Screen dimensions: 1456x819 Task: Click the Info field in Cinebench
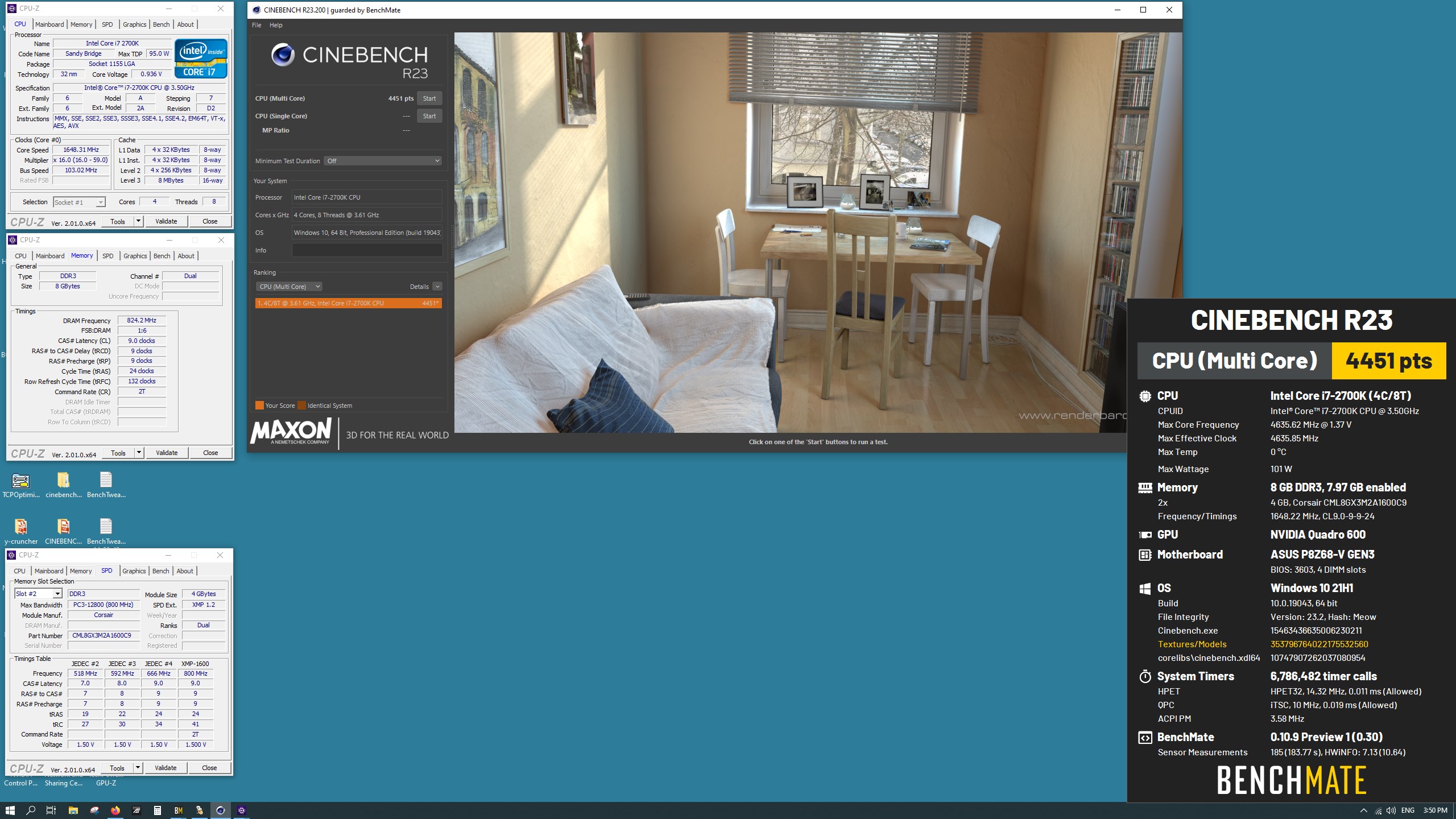367,250
